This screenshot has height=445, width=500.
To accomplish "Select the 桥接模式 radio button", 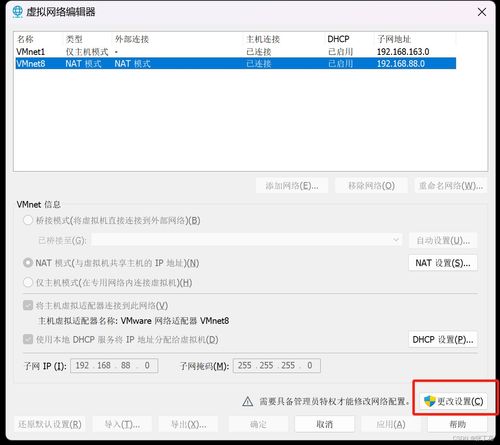I will (x=28, y=220).
